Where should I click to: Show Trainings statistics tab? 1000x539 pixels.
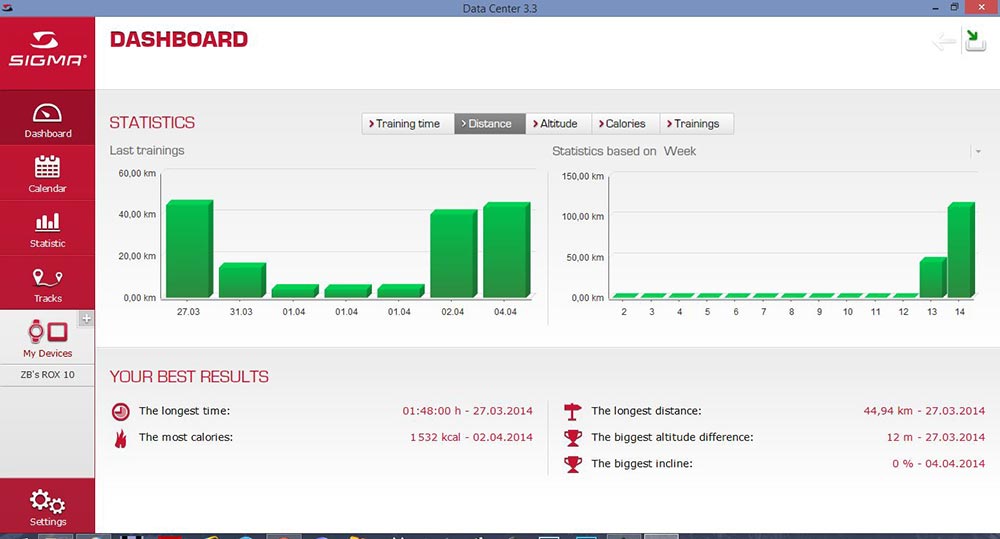[696, 124]
